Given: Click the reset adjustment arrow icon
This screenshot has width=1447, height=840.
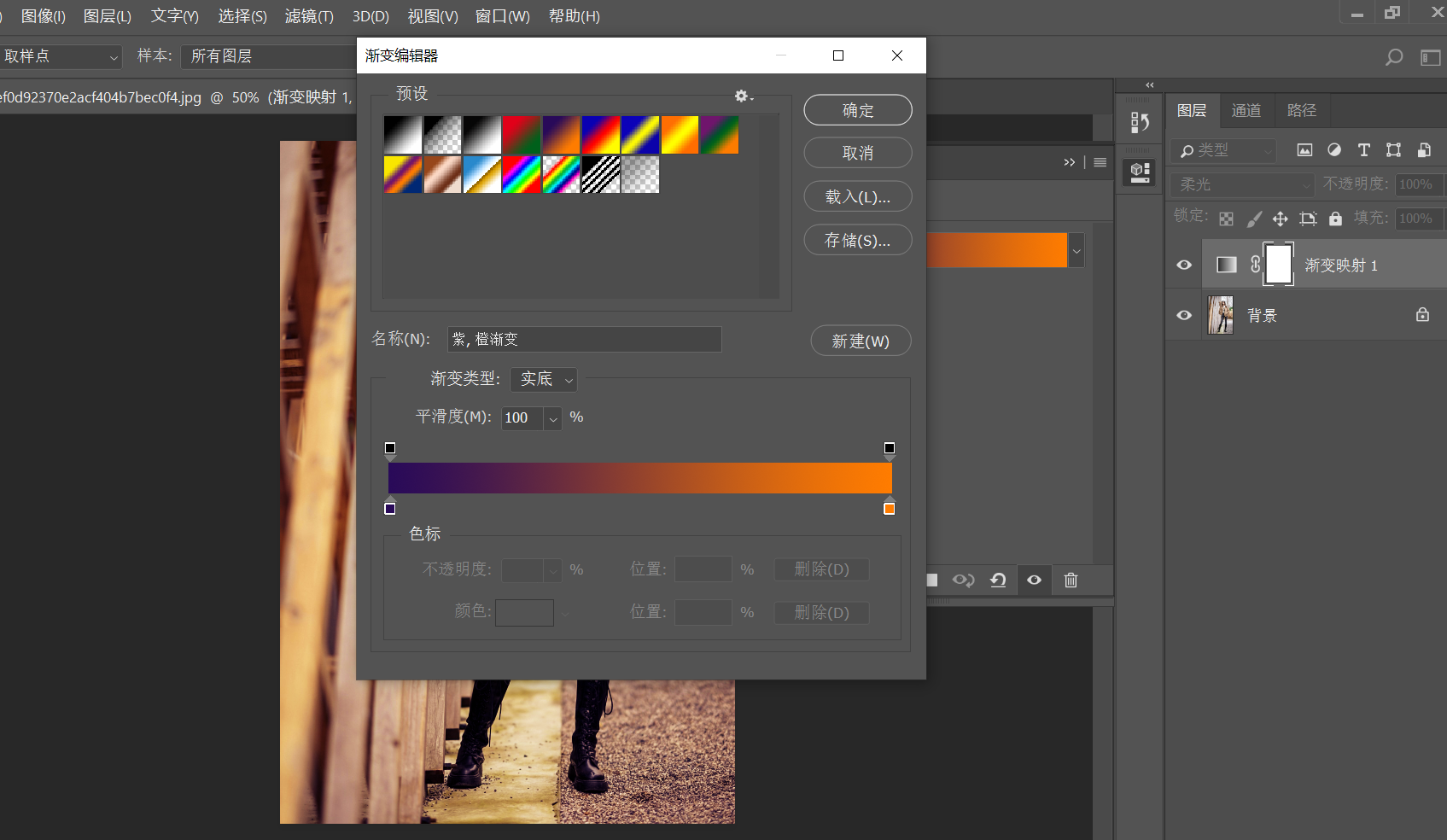Looking at the screenshot, I should [998, 580].
